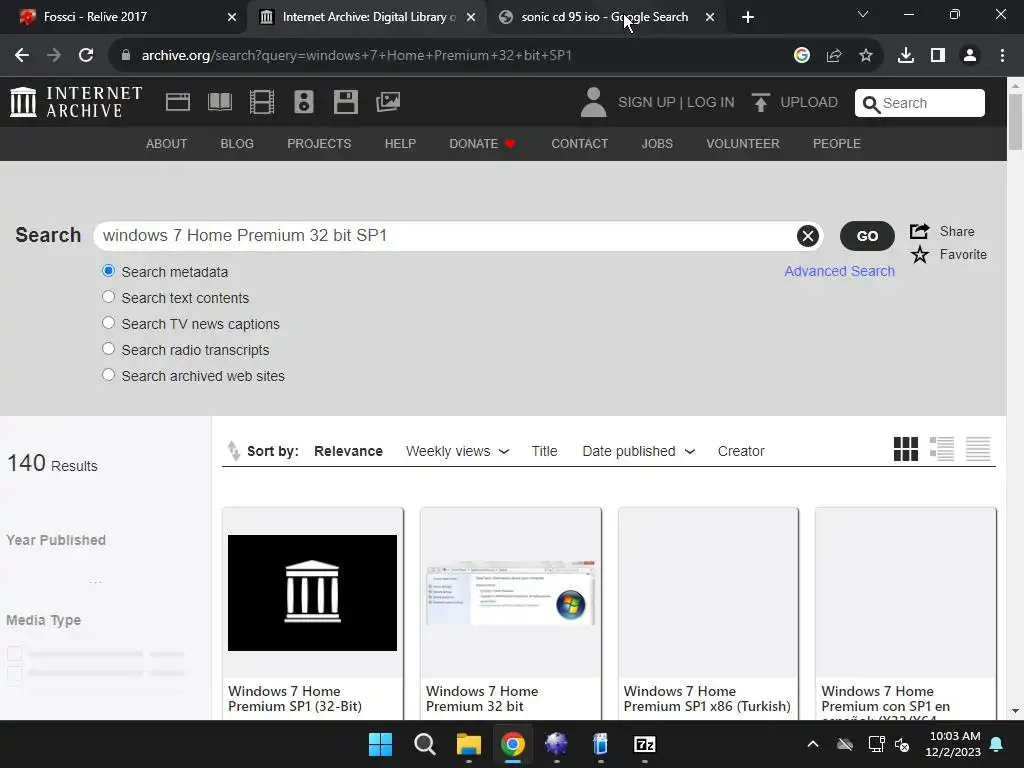Open the ABOUT nav item

(167, 144)
